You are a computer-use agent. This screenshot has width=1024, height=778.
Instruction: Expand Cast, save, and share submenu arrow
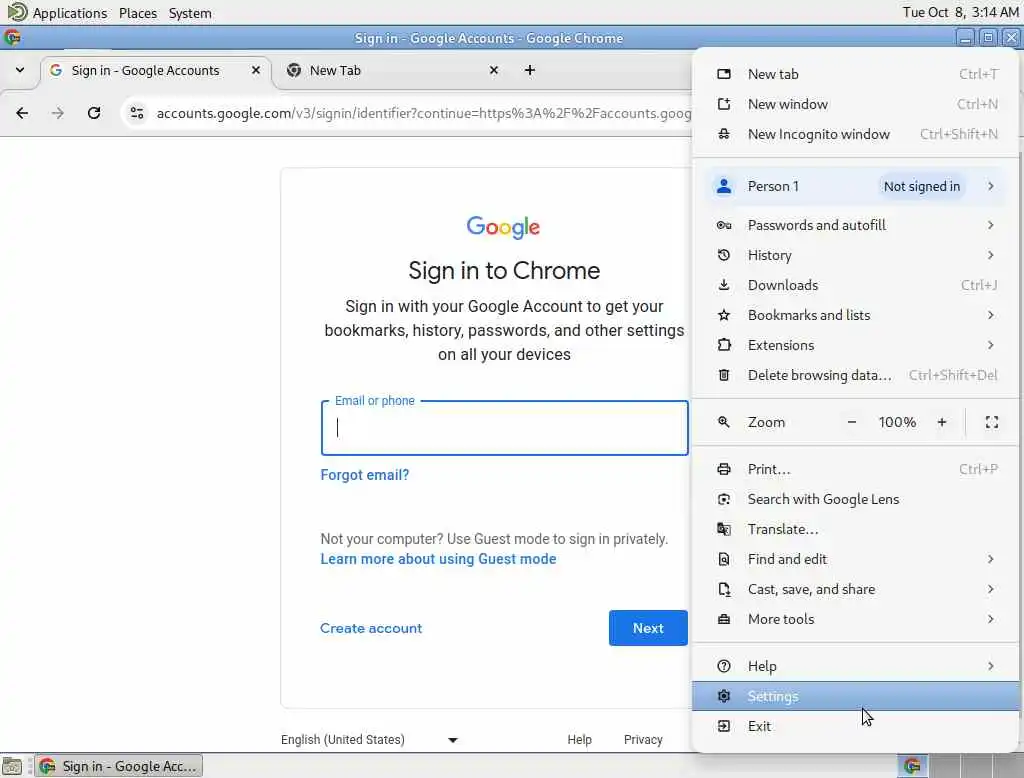(991, 589)
